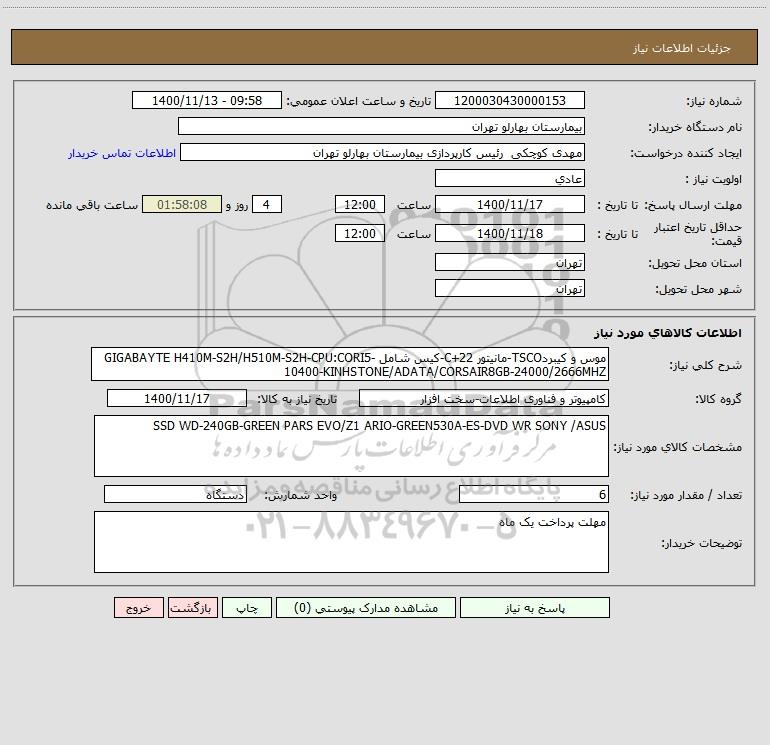
Task: Click the label 'واحد شمارش:'
Action: (301, 496)
